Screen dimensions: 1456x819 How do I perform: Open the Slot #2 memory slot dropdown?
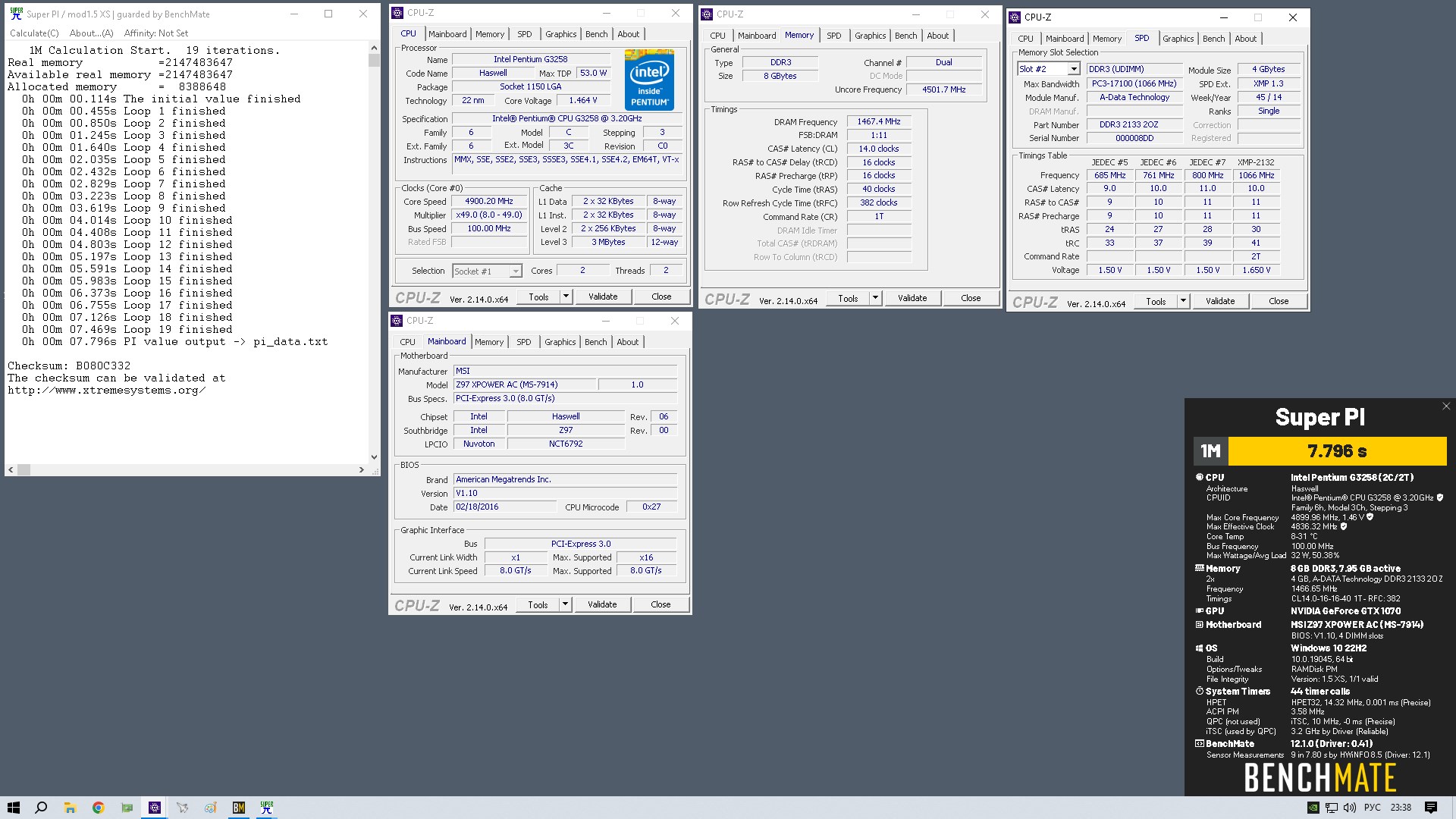pyautogui.click(x=1074, y=69)
